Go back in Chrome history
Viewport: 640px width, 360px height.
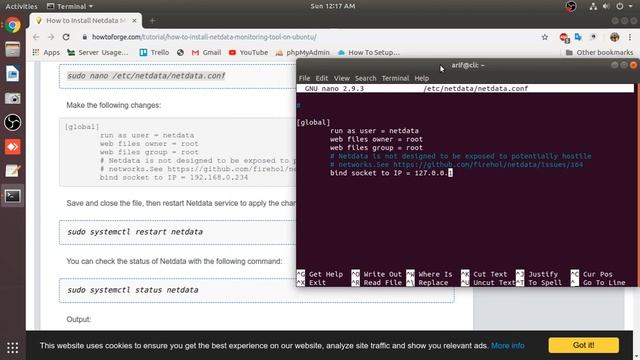click(36, 37)
